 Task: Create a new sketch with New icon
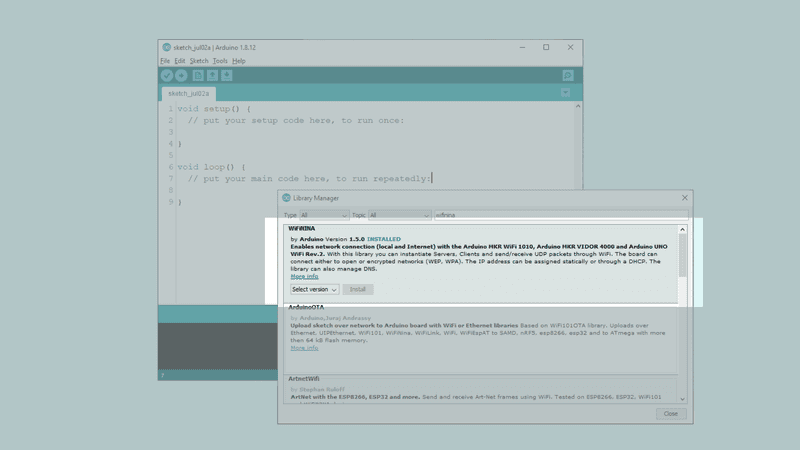point(198,76)
